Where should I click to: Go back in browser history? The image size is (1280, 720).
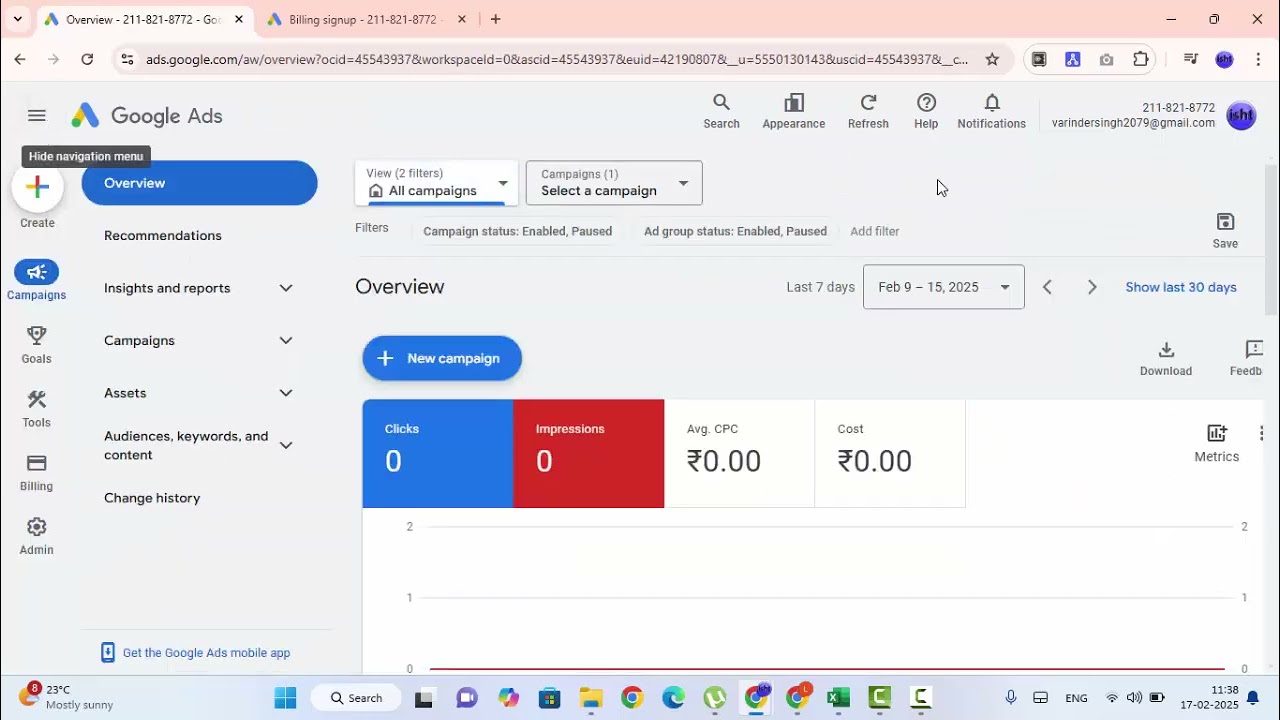[20, 59]
